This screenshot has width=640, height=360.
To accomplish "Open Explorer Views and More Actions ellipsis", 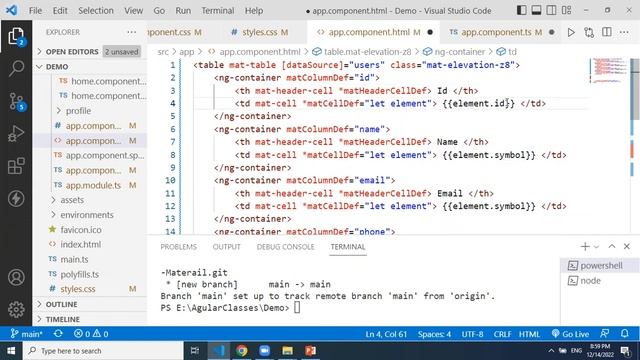I will click(x=131, y=32).
